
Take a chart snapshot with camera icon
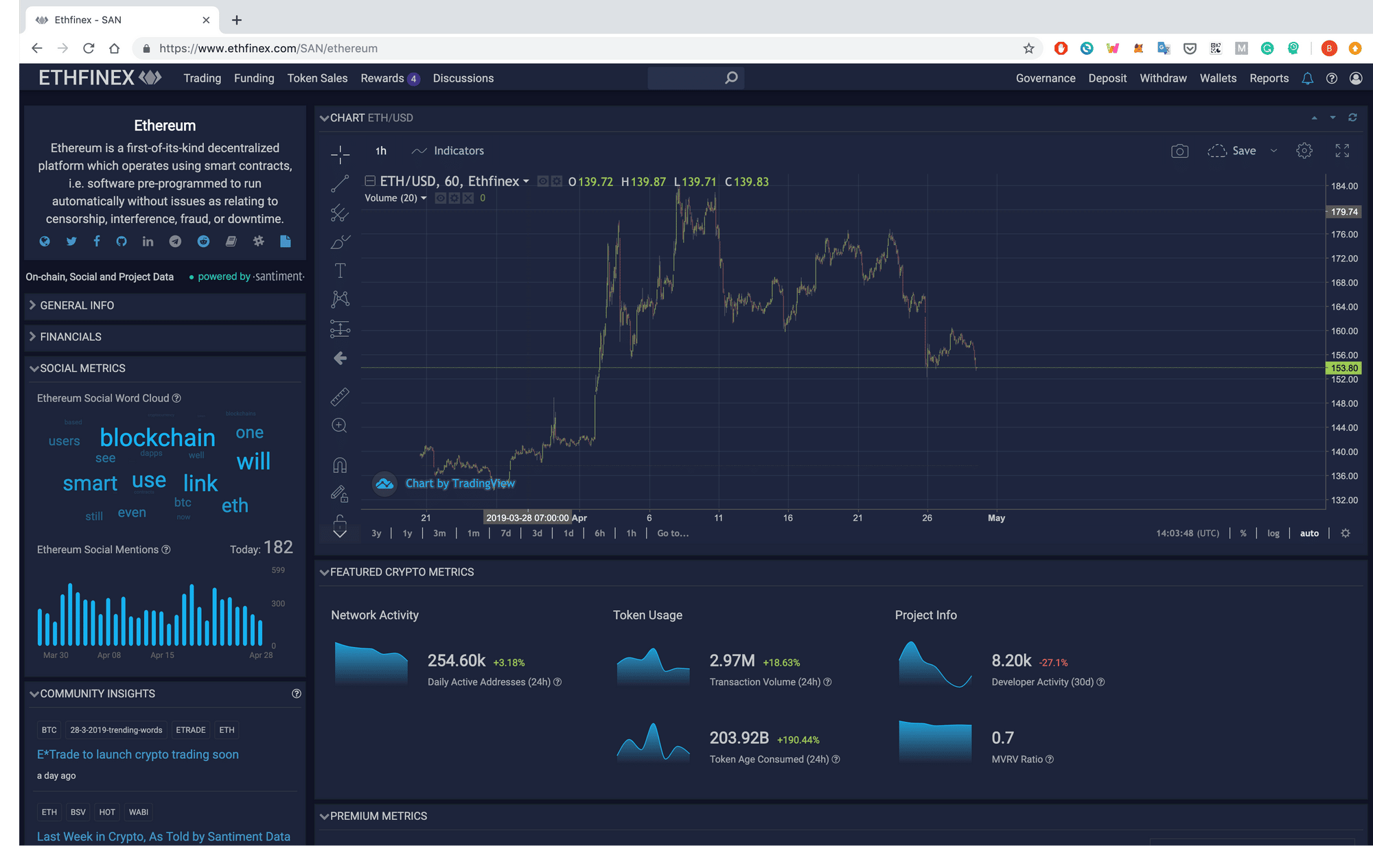click(1179, 151)
